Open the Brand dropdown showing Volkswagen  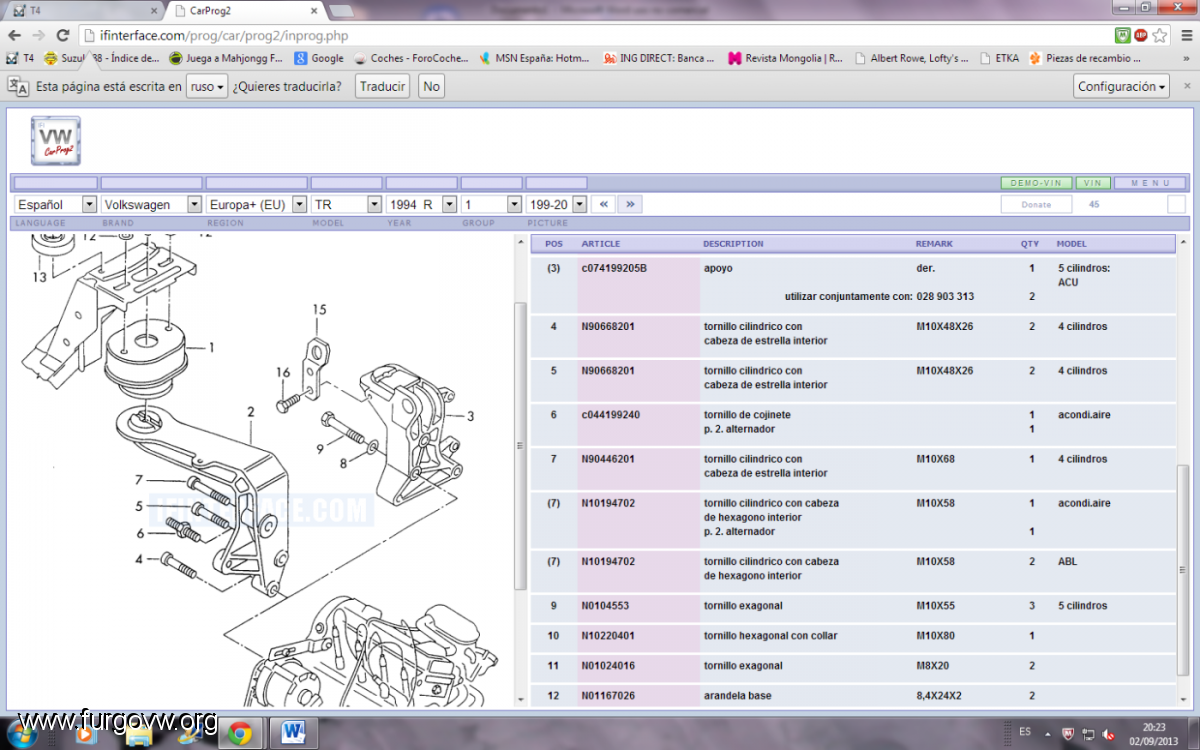(151, 204)
